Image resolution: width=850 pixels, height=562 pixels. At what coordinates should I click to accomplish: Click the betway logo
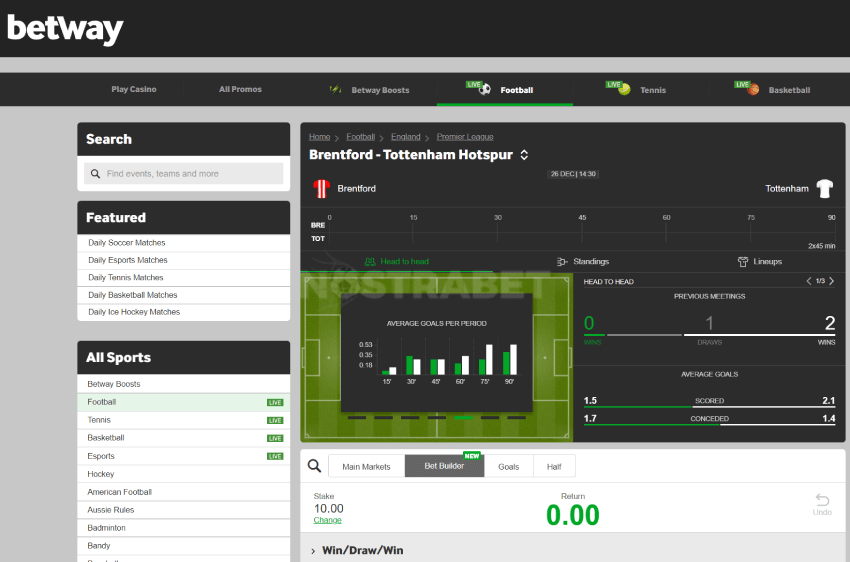coord(65,29)
